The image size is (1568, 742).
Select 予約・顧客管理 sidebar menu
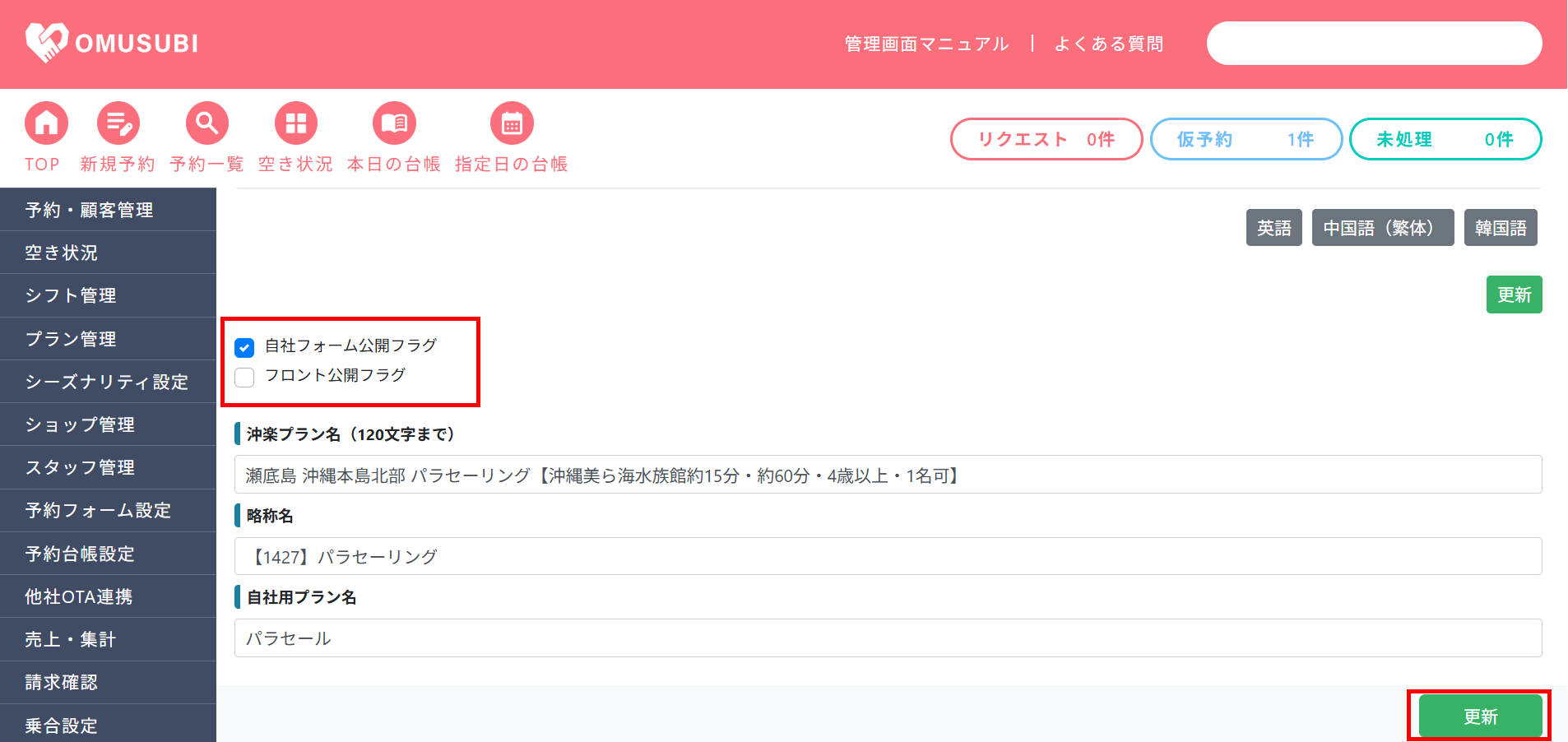coord(89,210)
